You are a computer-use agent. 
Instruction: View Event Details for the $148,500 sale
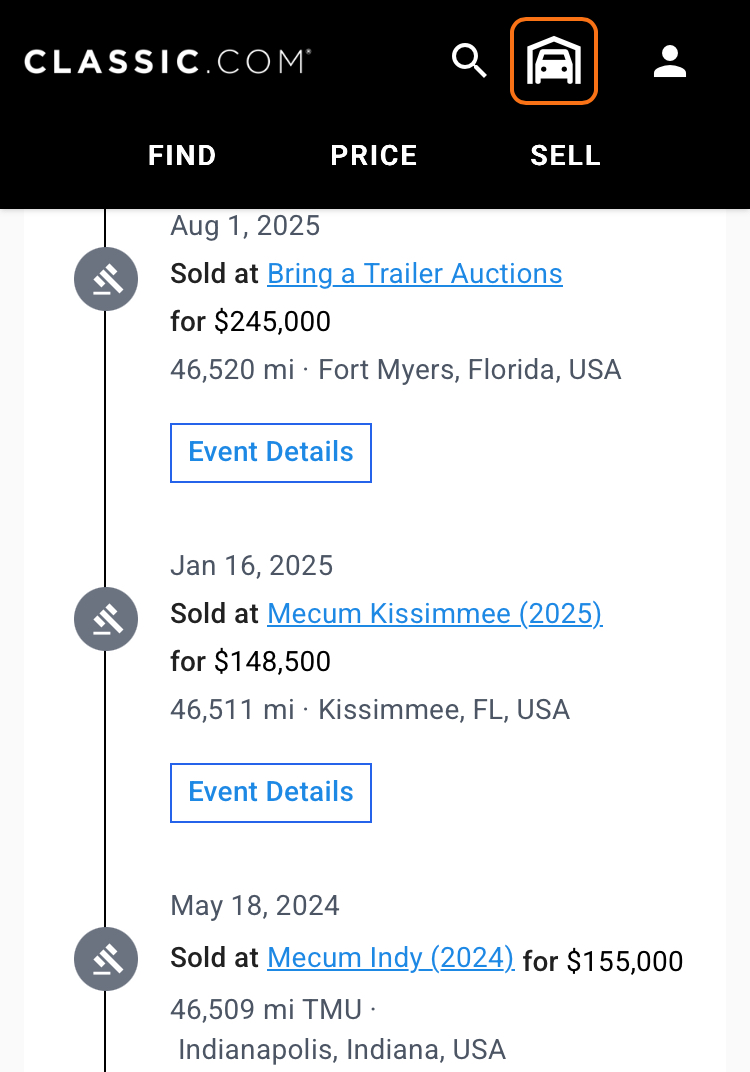point(271,793)
